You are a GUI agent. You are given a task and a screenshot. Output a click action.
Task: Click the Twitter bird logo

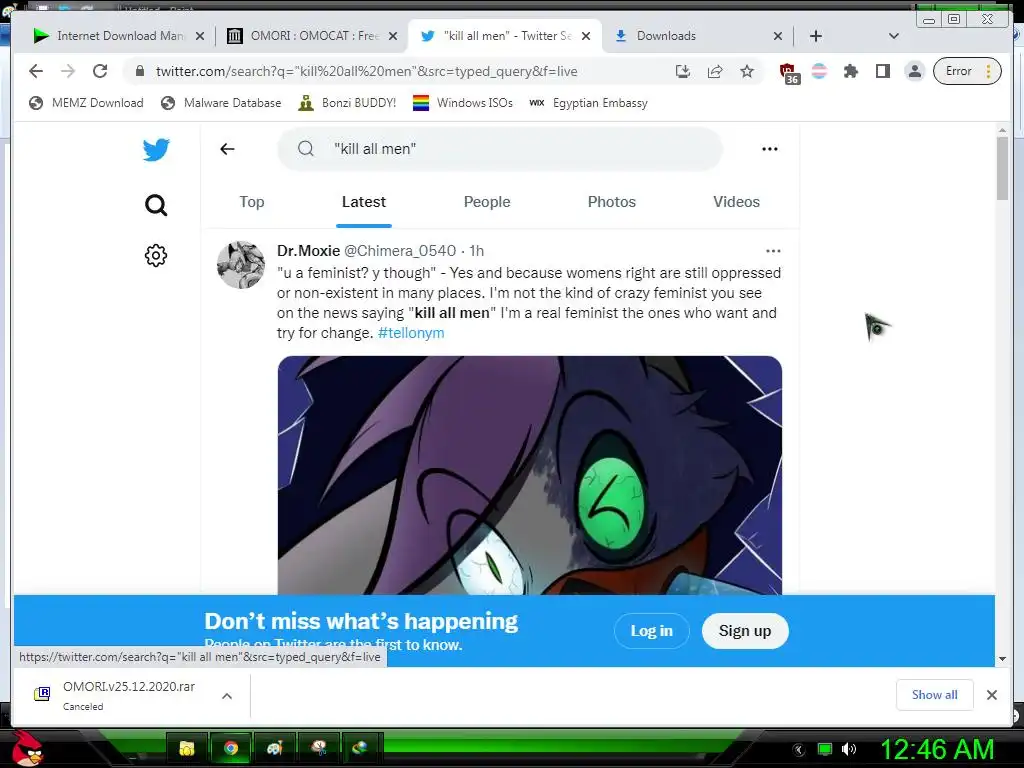tap(156, 150)
